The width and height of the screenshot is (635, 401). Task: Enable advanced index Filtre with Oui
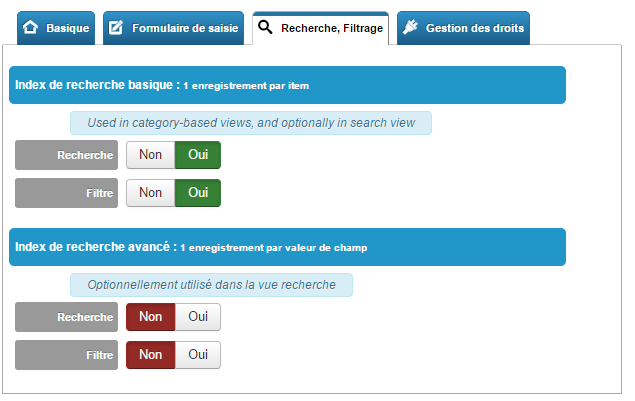(198, 355)
